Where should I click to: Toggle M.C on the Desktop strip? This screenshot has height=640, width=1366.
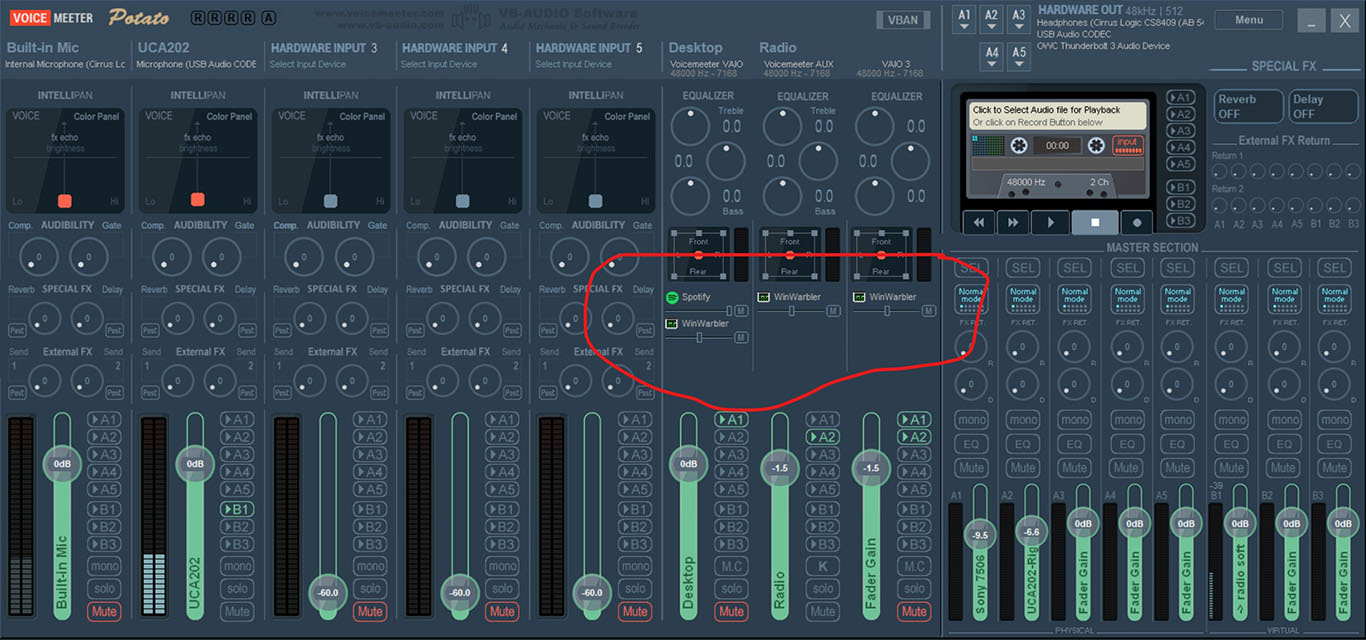731,566
